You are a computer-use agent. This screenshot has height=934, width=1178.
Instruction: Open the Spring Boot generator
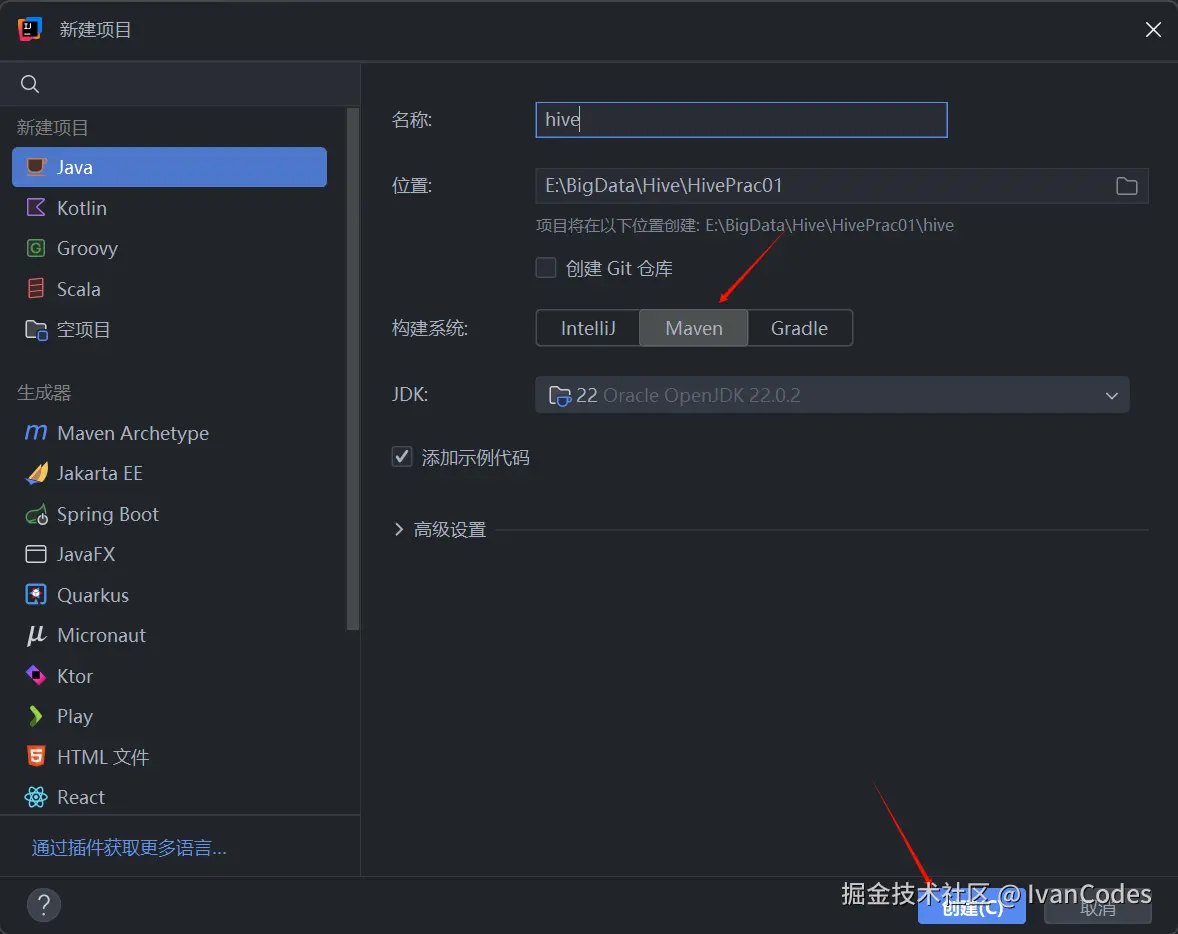coord(104,514)
